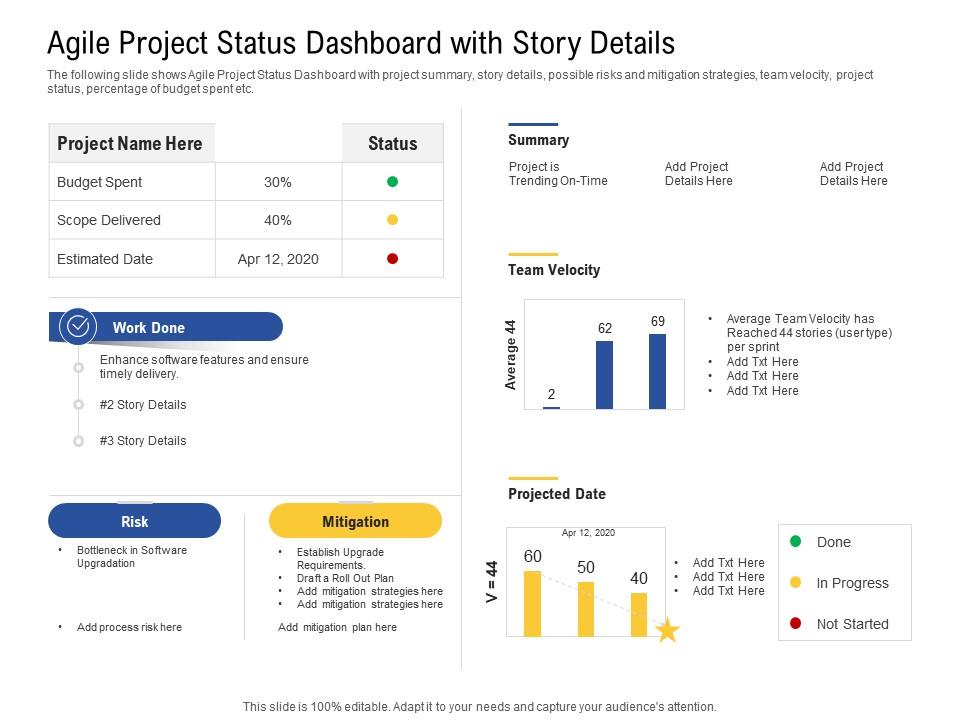The height and width of the screenshot is (720, 960).
Task: Select the Mitigation banner
Action: pos(356,521)
